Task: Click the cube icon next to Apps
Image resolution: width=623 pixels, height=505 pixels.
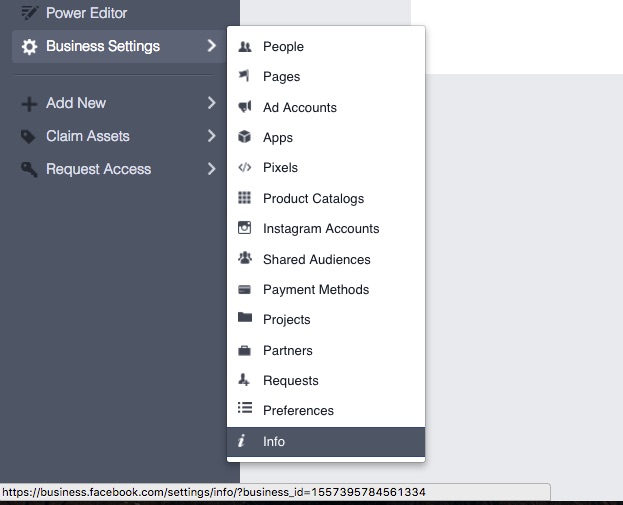Action: click(x=245, y=137)
